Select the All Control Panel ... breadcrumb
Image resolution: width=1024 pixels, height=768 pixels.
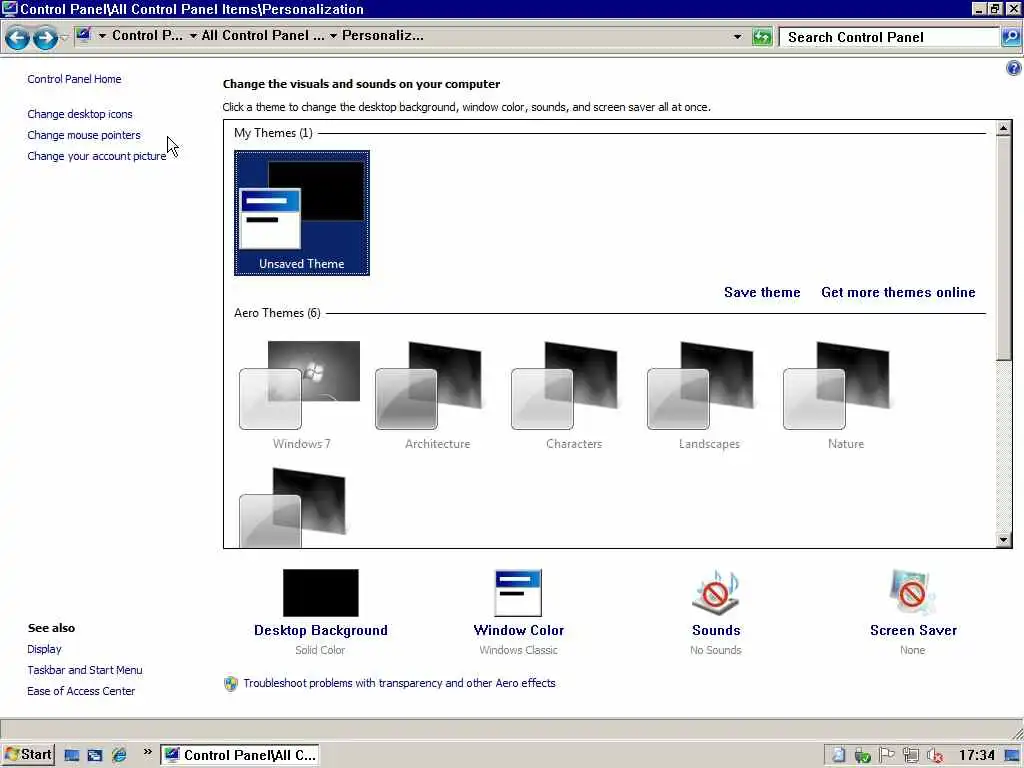(263, 35)
